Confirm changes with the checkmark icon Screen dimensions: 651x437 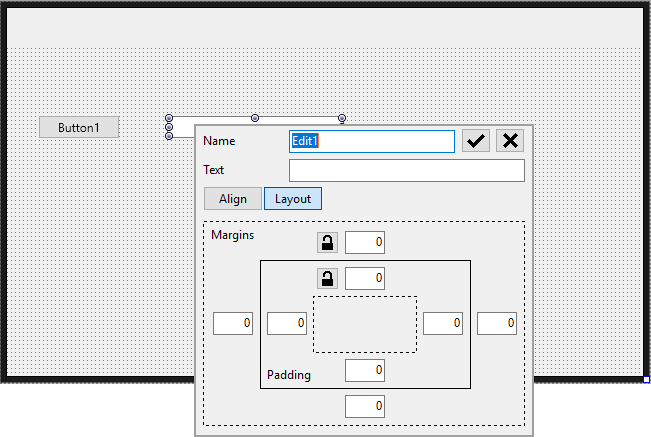476,141
